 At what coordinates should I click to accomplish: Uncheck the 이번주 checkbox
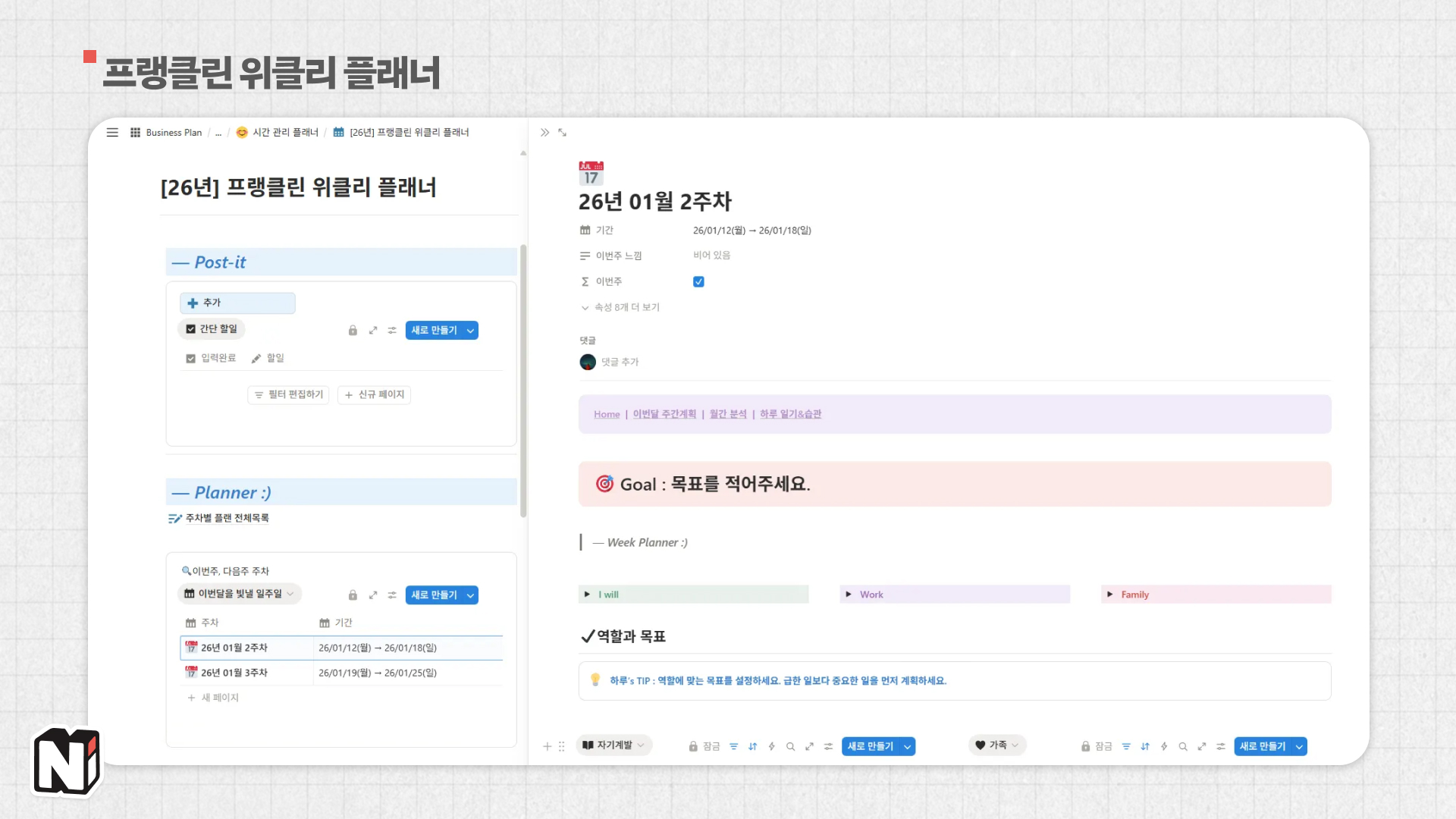(698, 281)
